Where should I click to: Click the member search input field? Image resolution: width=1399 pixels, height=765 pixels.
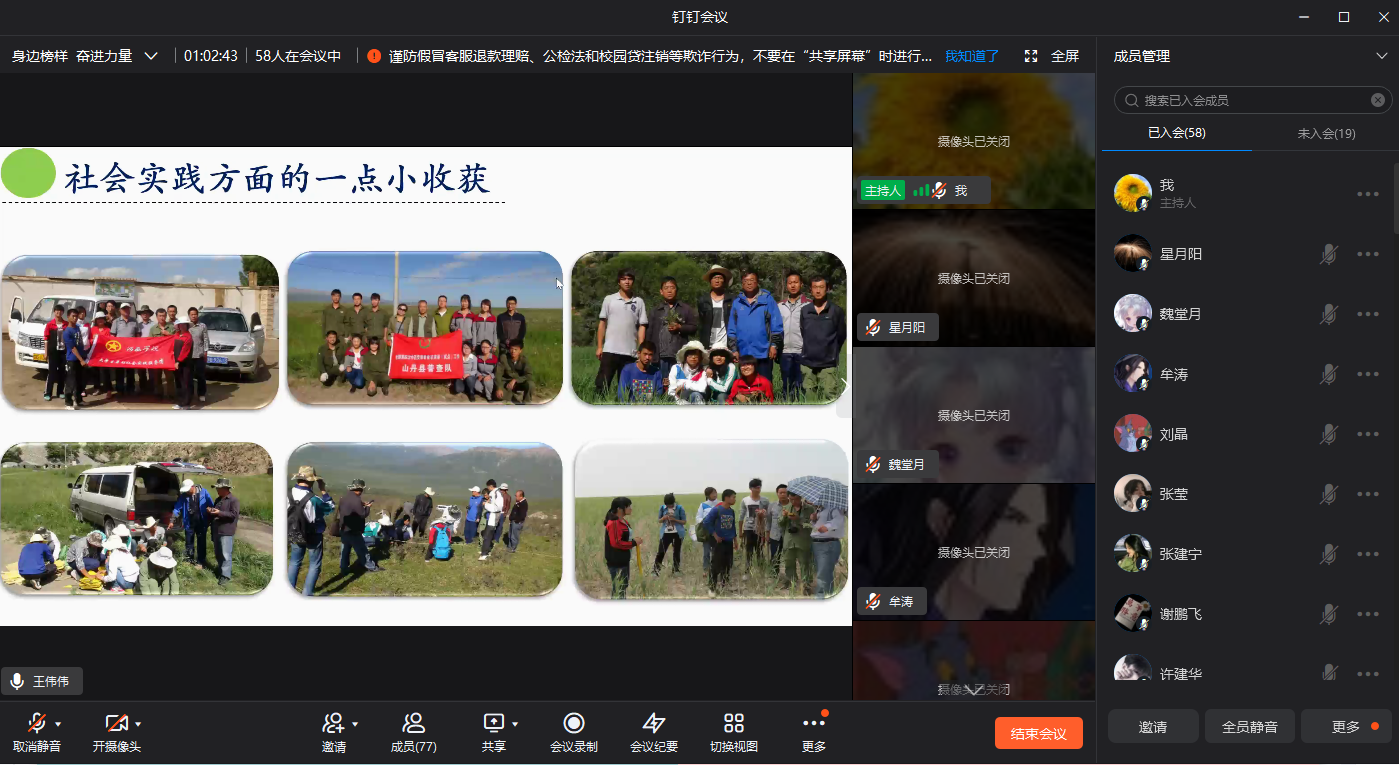point(1250,100)
